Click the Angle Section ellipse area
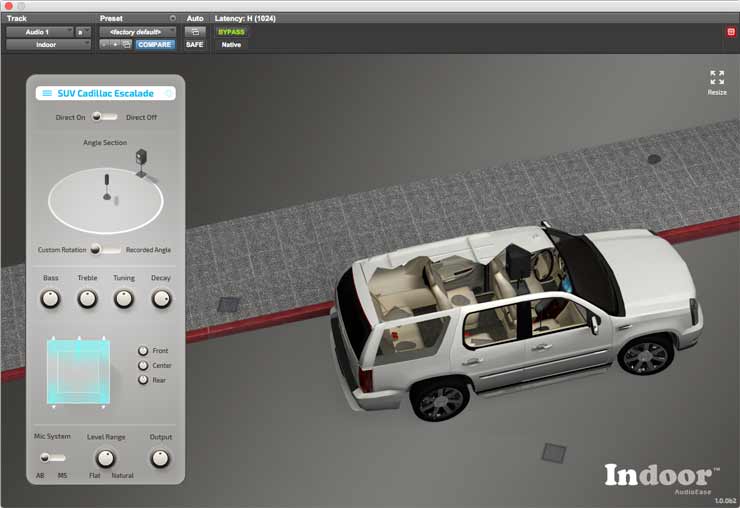The height and width of the screenshot is (508, 740). tap(106, 201)
